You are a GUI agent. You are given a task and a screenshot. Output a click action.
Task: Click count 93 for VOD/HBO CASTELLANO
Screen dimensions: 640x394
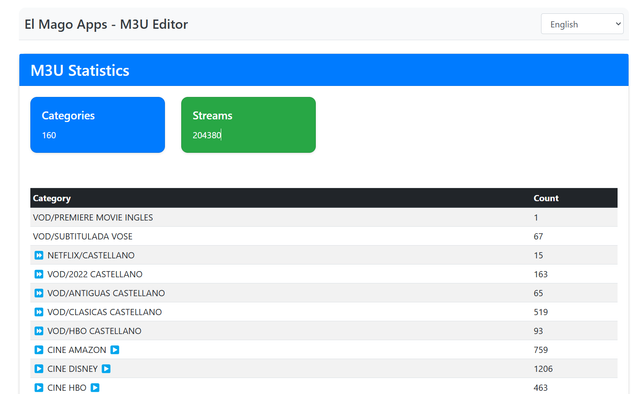coord(538,331)
